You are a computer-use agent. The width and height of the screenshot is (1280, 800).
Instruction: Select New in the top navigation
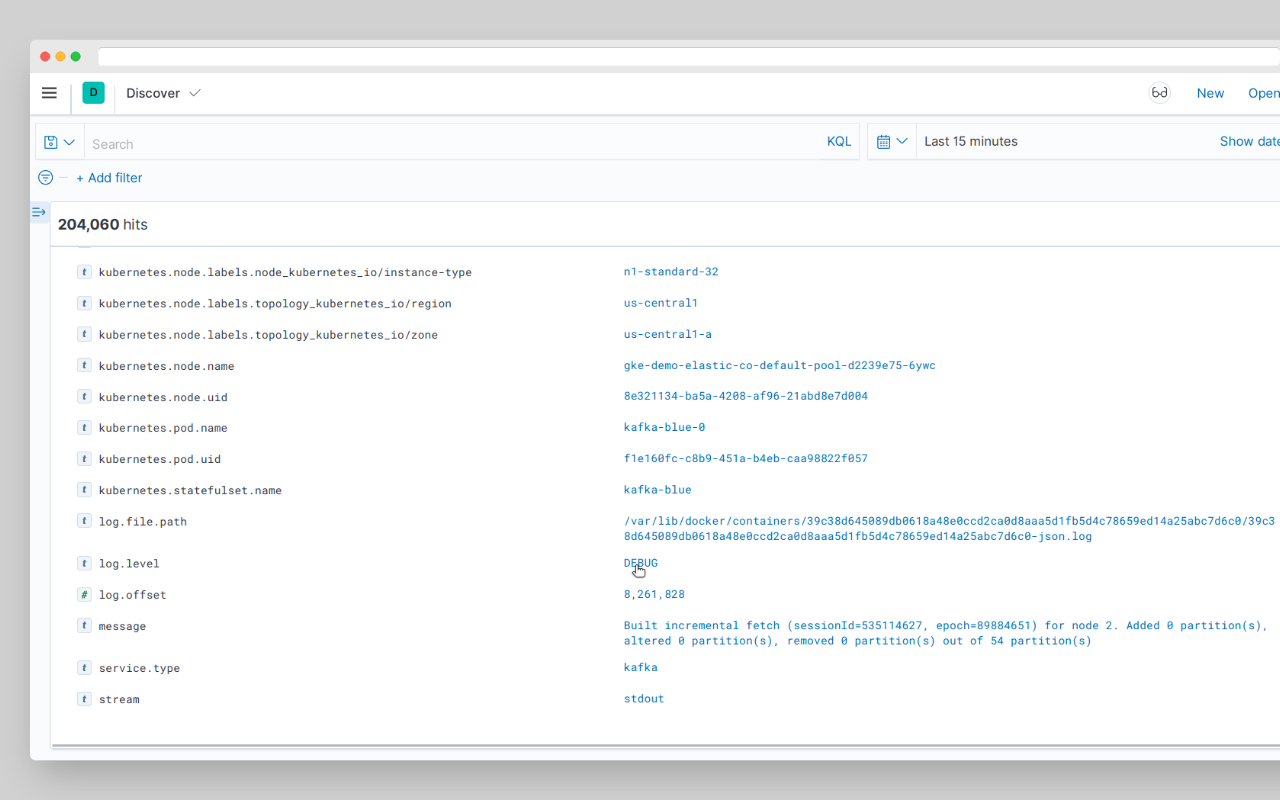(1210, 92)
